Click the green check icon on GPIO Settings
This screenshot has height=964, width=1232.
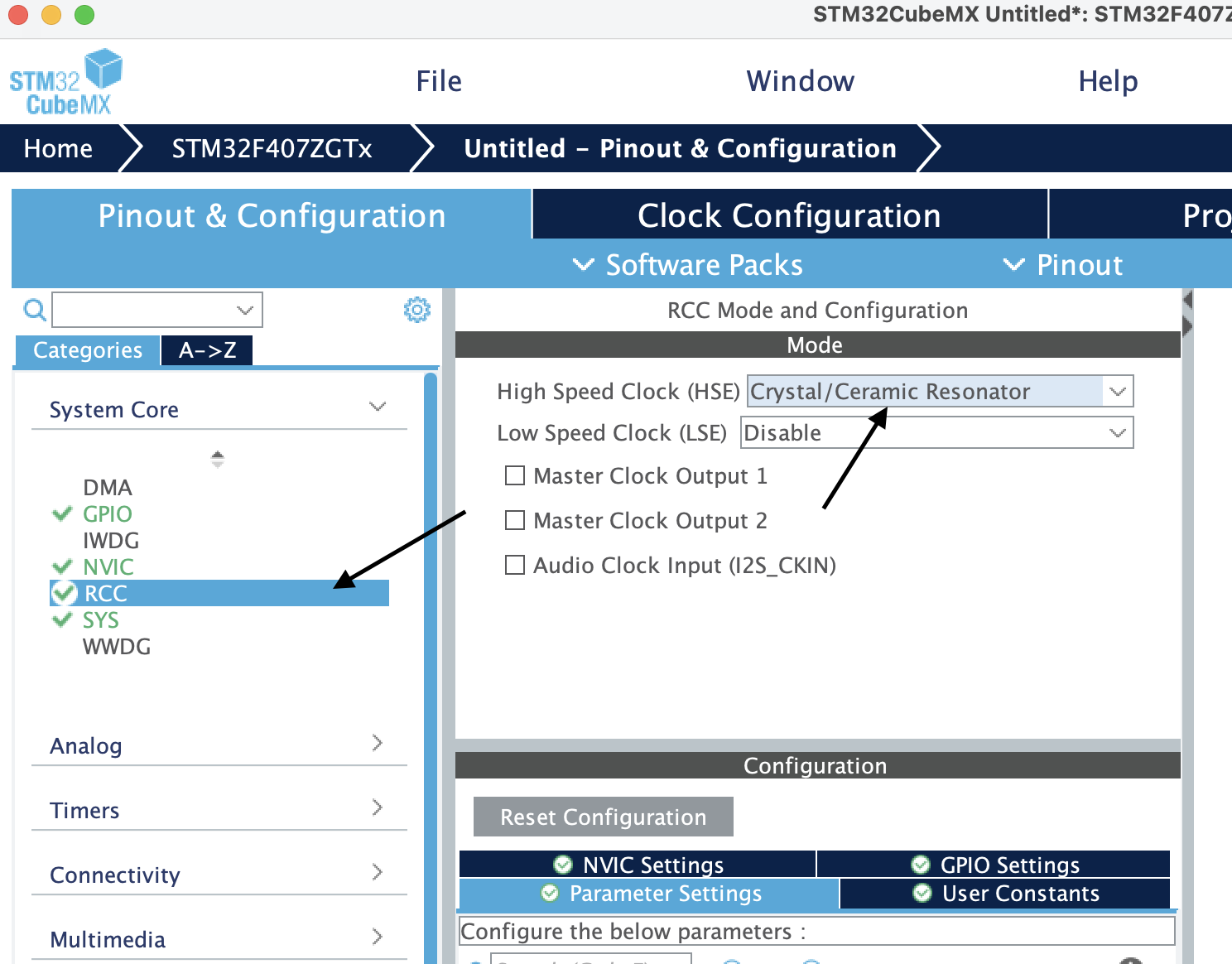(920, 865)
